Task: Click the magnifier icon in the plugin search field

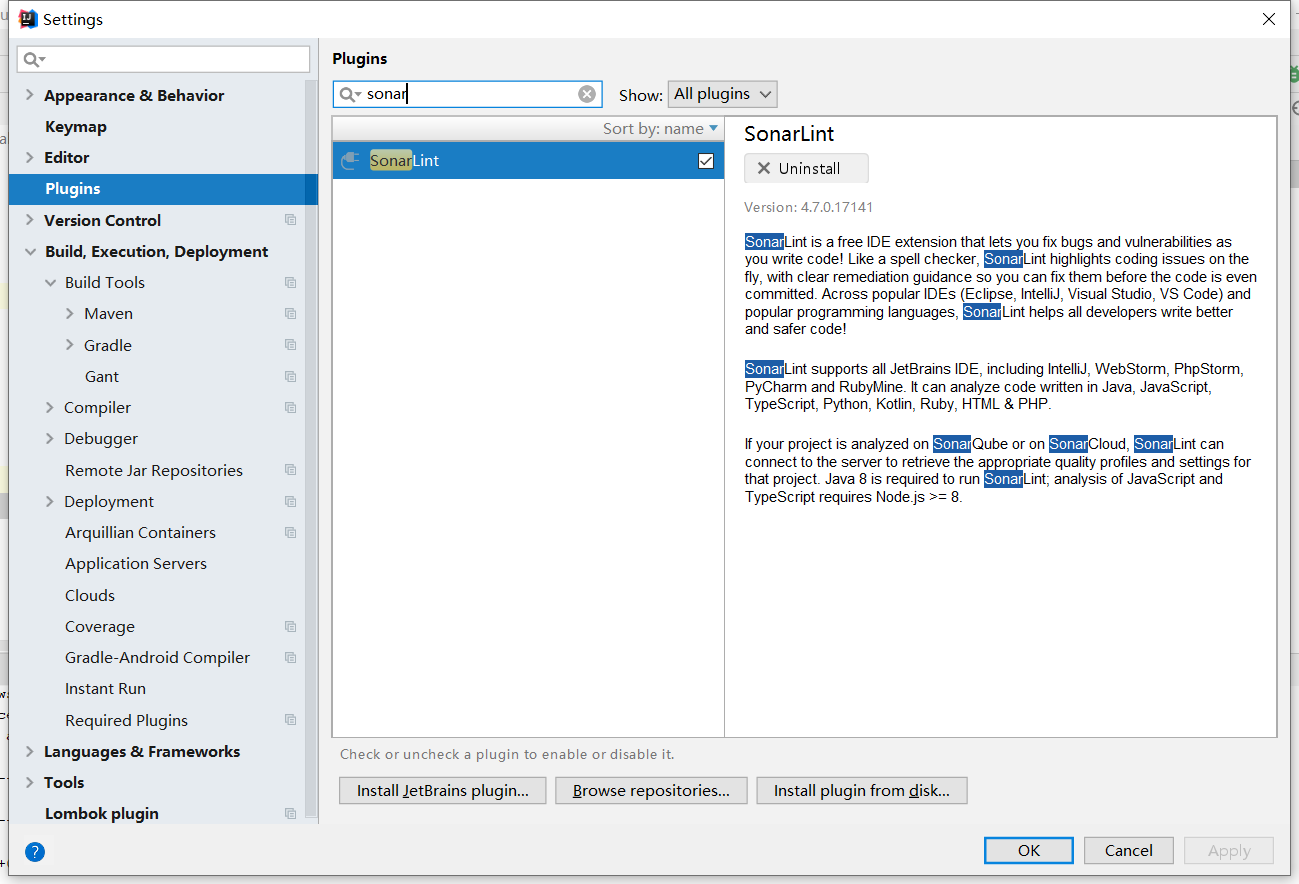Action: click(348, 94)
